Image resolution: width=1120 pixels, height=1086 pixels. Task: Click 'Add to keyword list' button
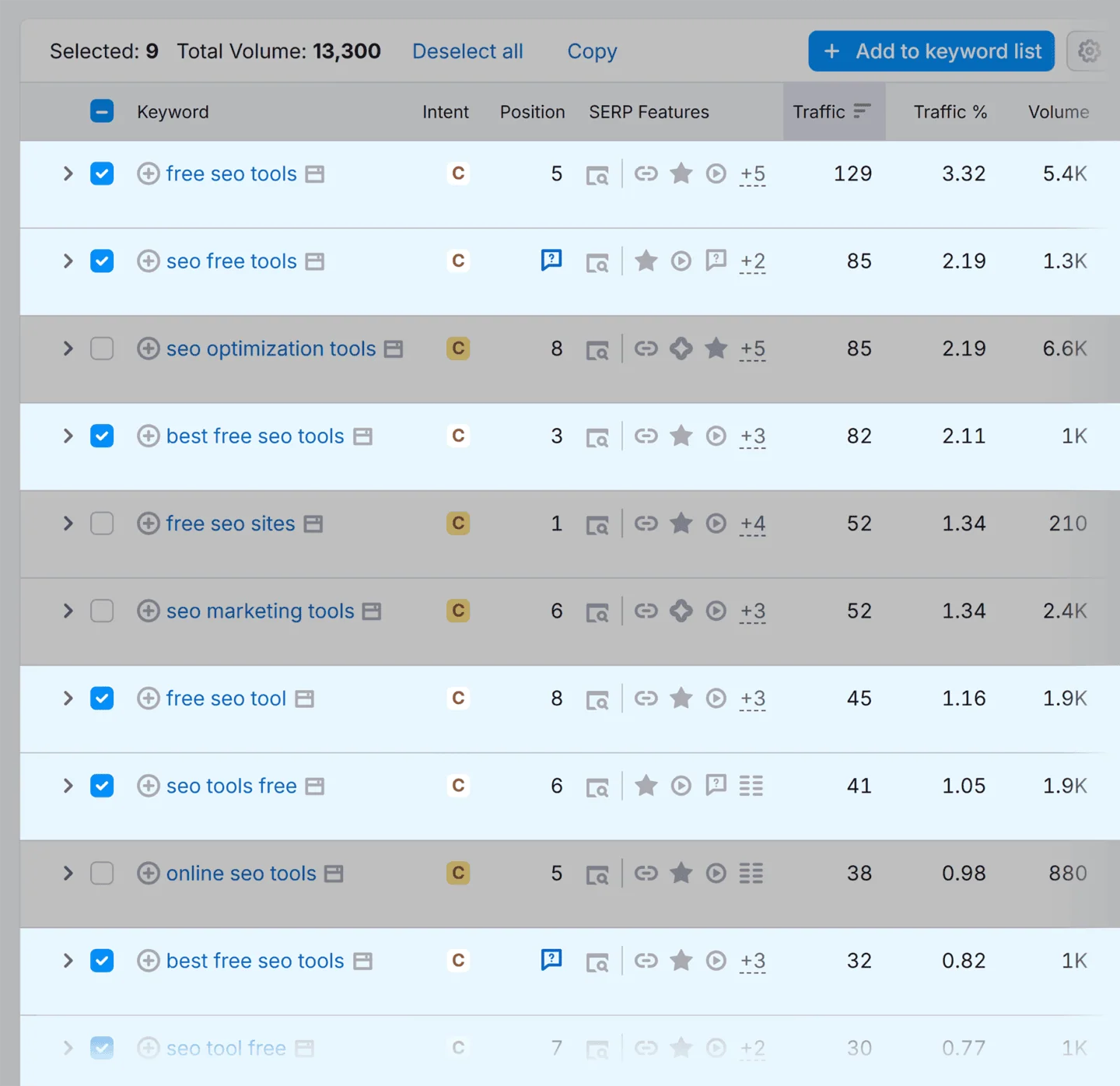click(931, 51)
